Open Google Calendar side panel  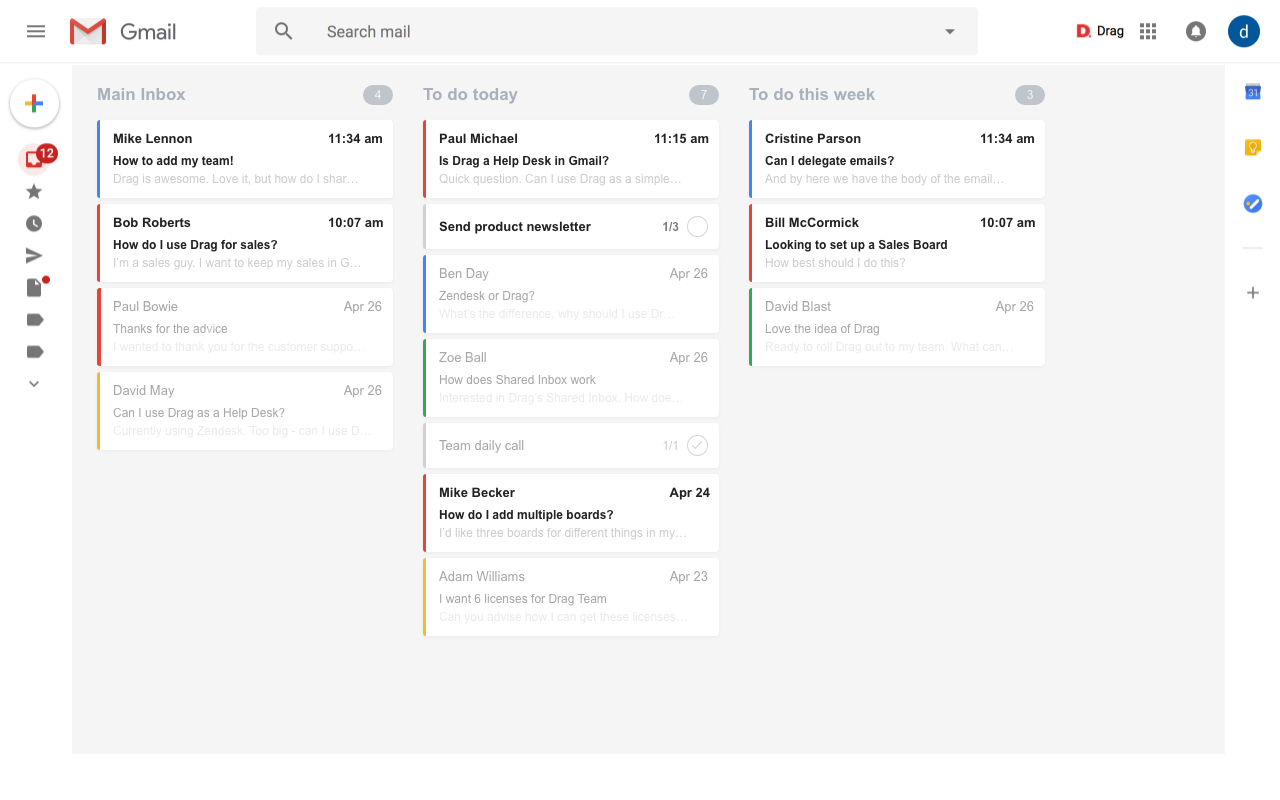point(1253,92)
